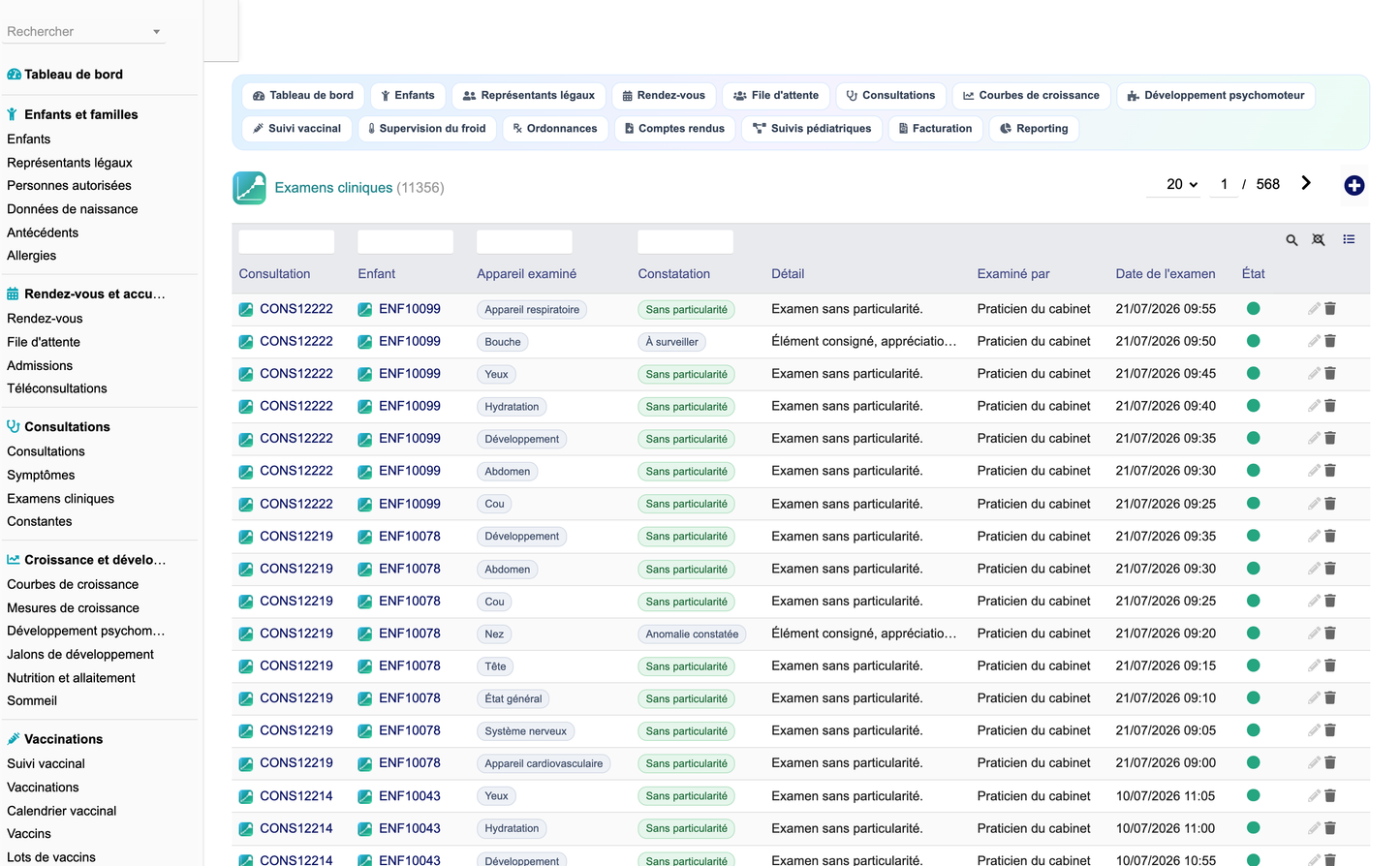1400x866 pixels.
Task: Open the 20 rows-per-page dropdown
Action: pos(1181,184)
